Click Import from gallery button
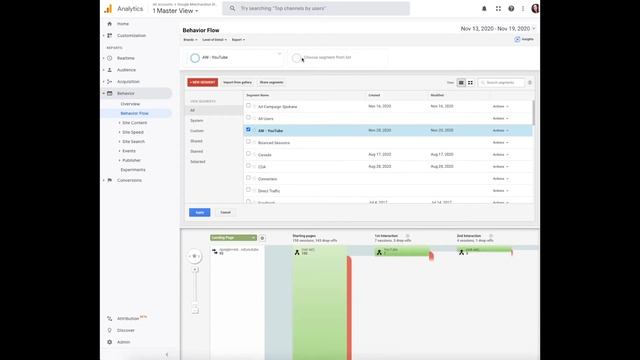The image size is (640, 360). tap(238, 82)
